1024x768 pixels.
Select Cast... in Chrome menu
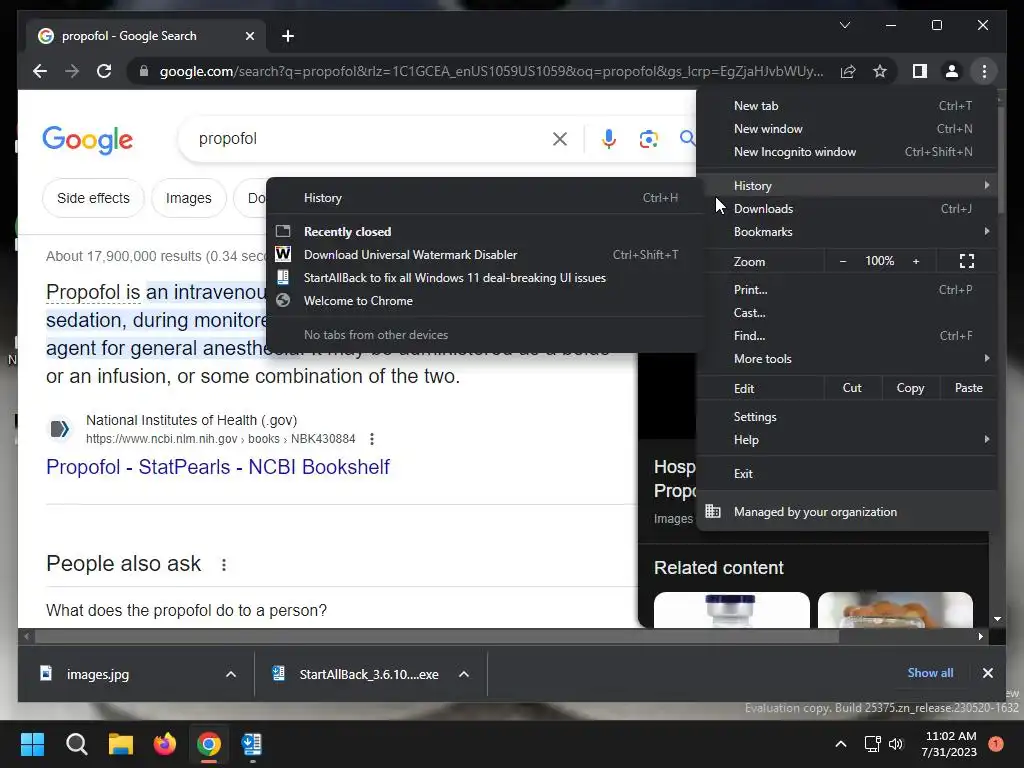847,312
